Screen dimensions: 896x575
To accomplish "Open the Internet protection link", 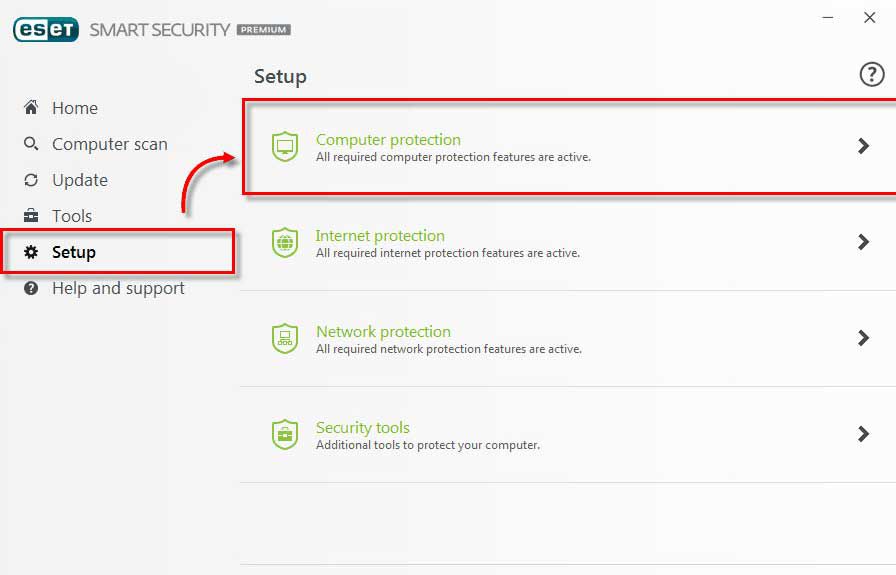I will [380, 236].
